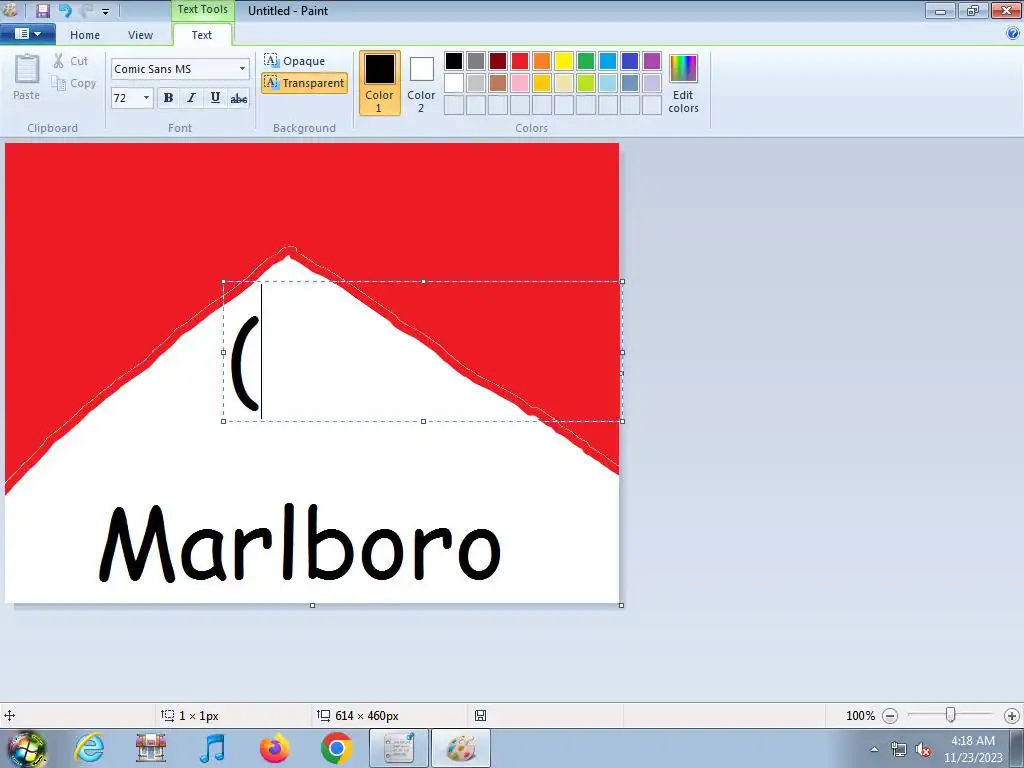Click the Cut scissors button
The height and width of the screenshot is (768, 1024).
[x=71, y=61]
